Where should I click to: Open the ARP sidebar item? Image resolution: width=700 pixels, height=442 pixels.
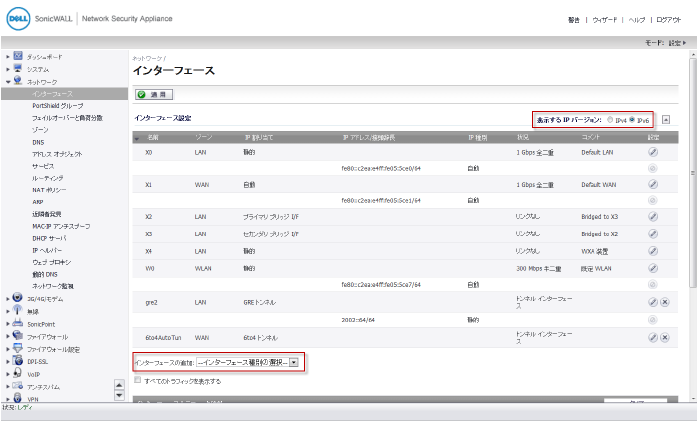[x=38, y=202]
